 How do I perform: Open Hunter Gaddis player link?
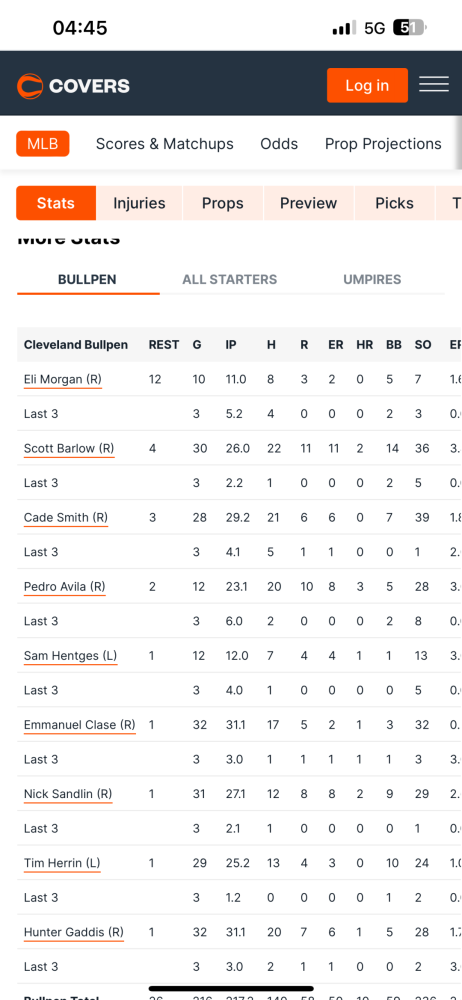(x=73, y=932)
